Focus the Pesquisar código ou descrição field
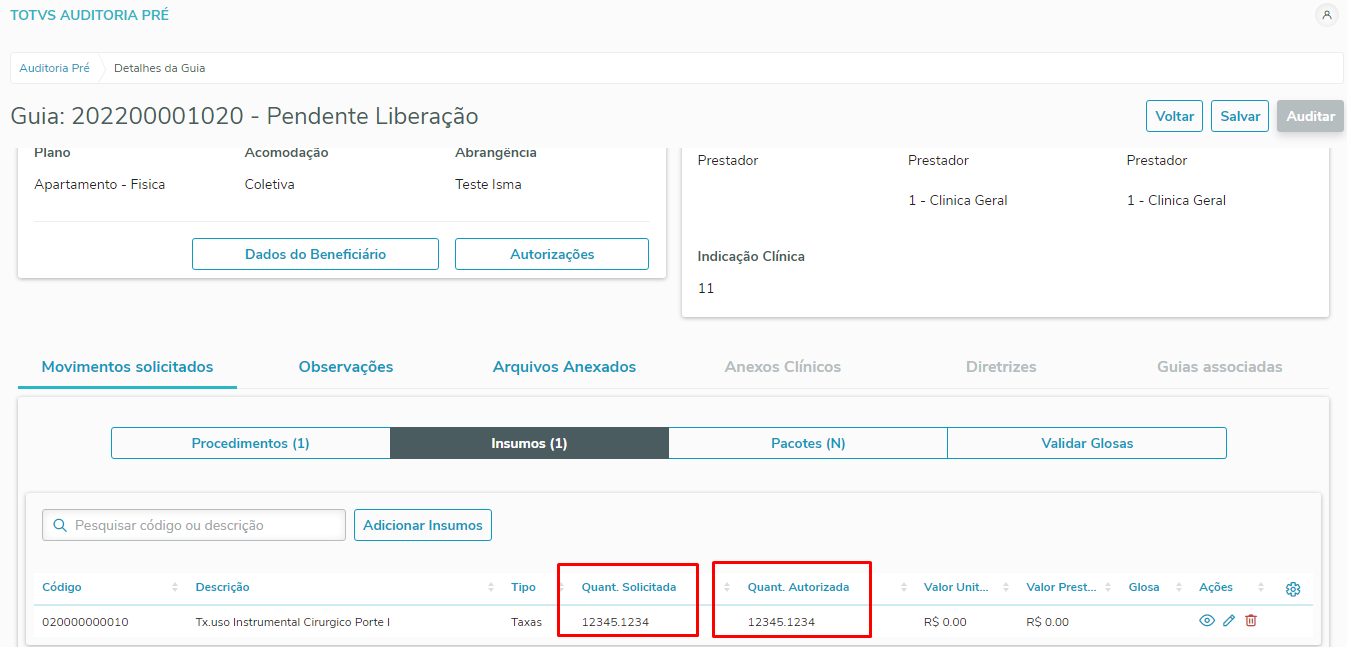 (x=194, y=525)
